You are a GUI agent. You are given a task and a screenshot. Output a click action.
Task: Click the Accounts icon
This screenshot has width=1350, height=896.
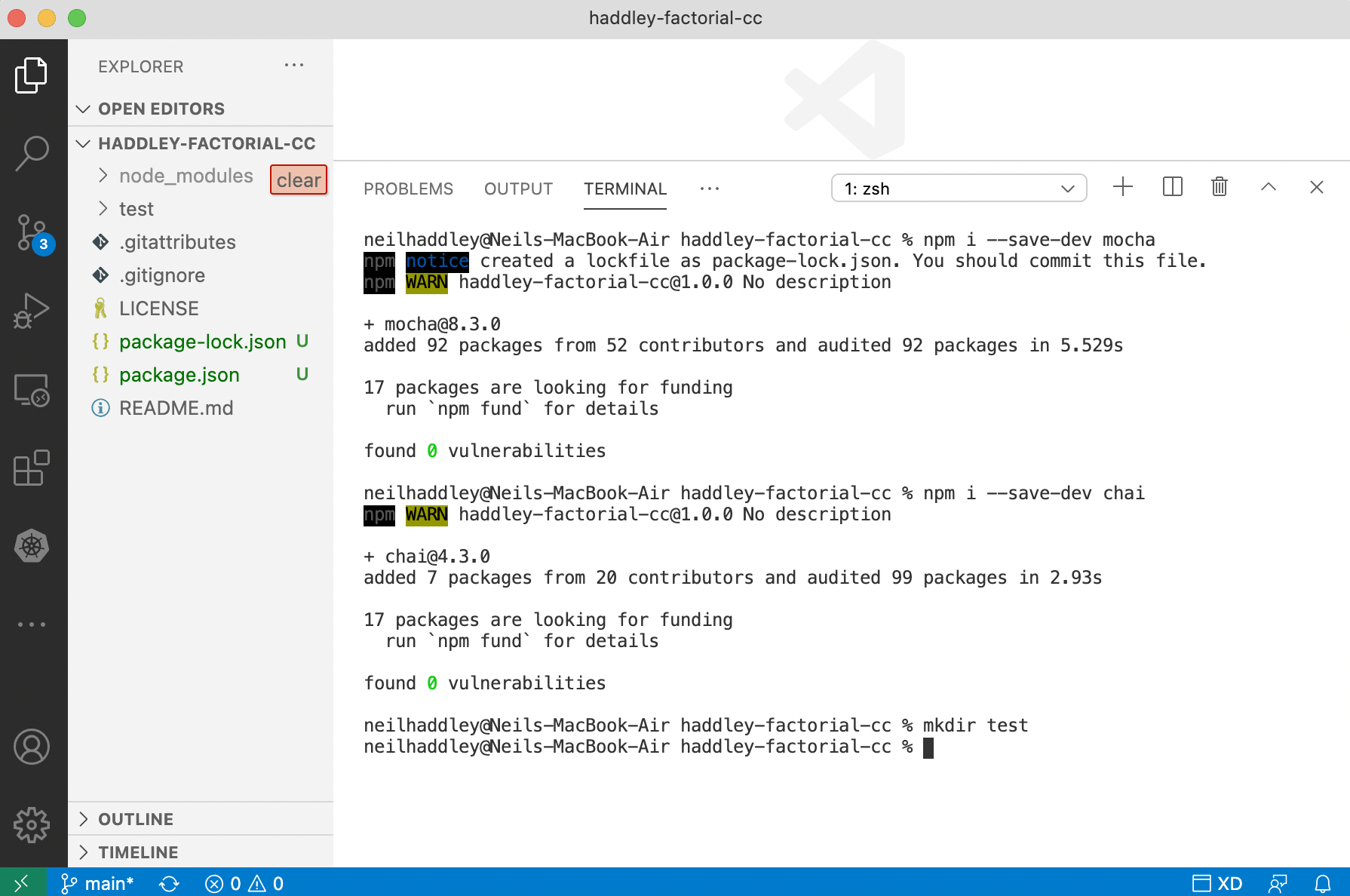tap(32, 747)
